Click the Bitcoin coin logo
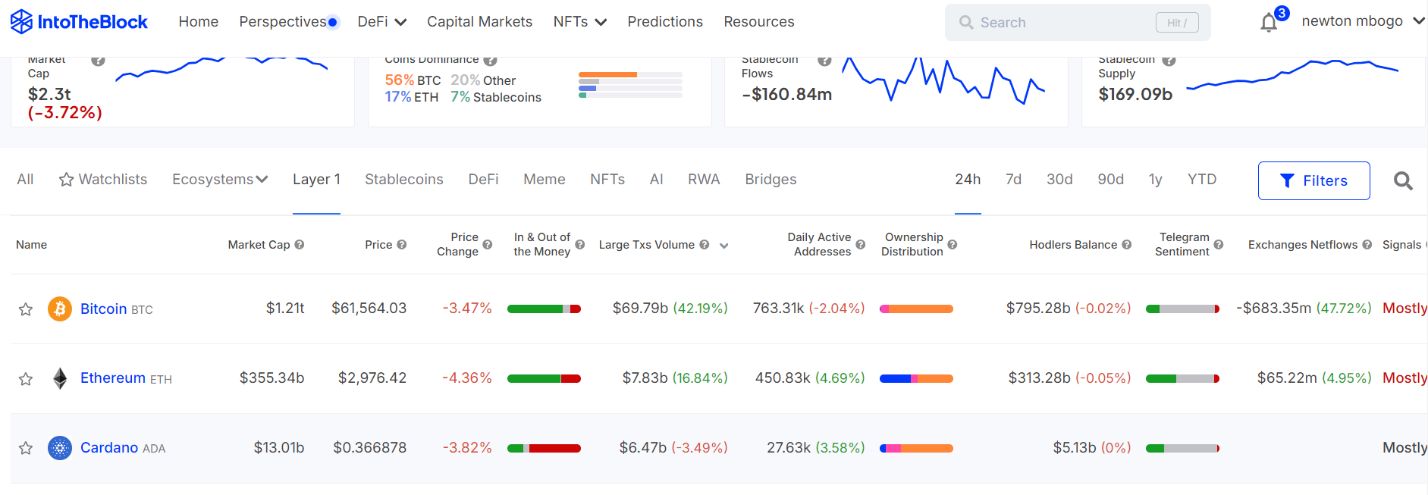Screen dimensions: 1428x495 coord(60,309)
